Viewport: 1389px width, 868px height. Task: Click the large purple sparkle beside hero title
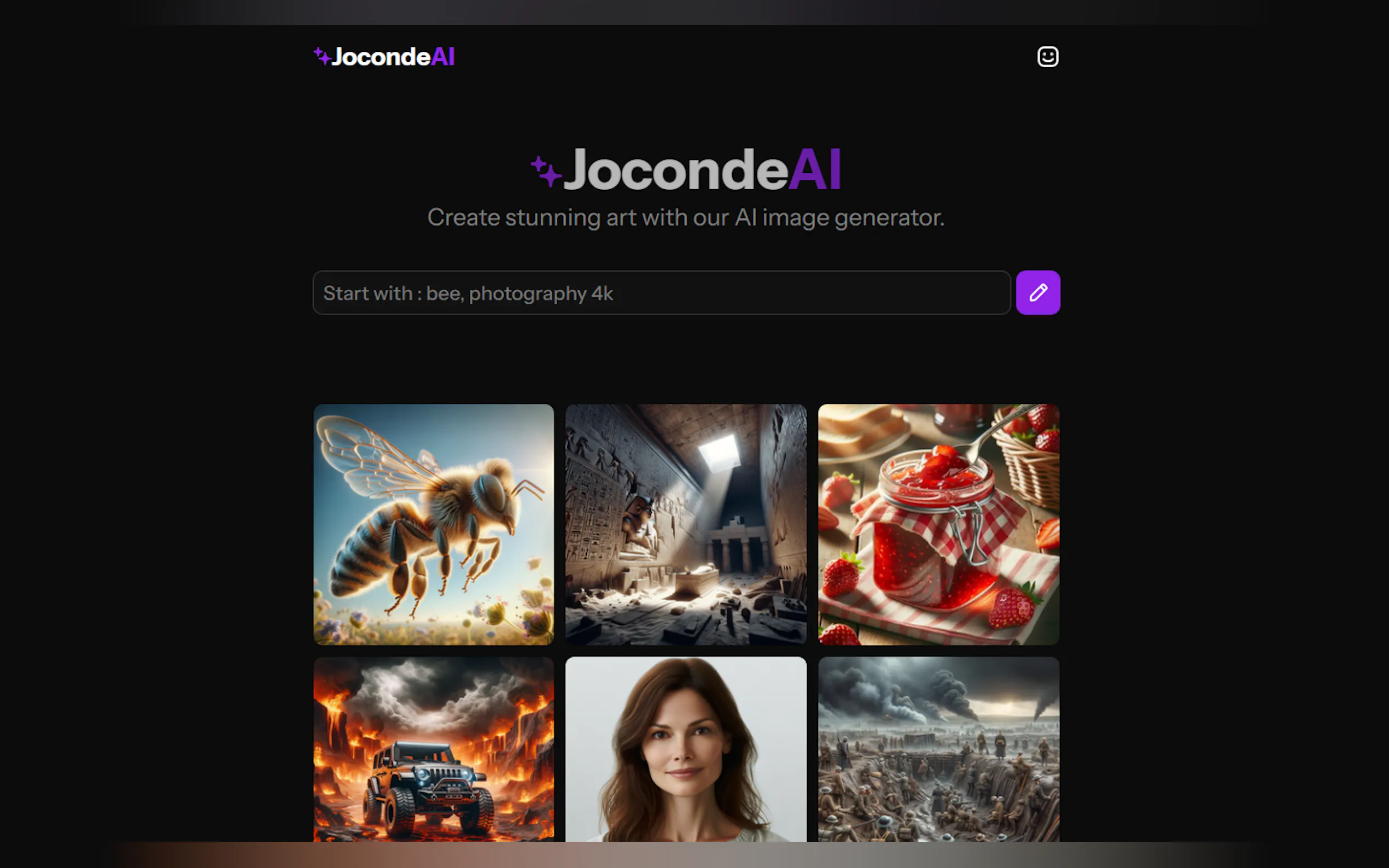coord(546,171)
